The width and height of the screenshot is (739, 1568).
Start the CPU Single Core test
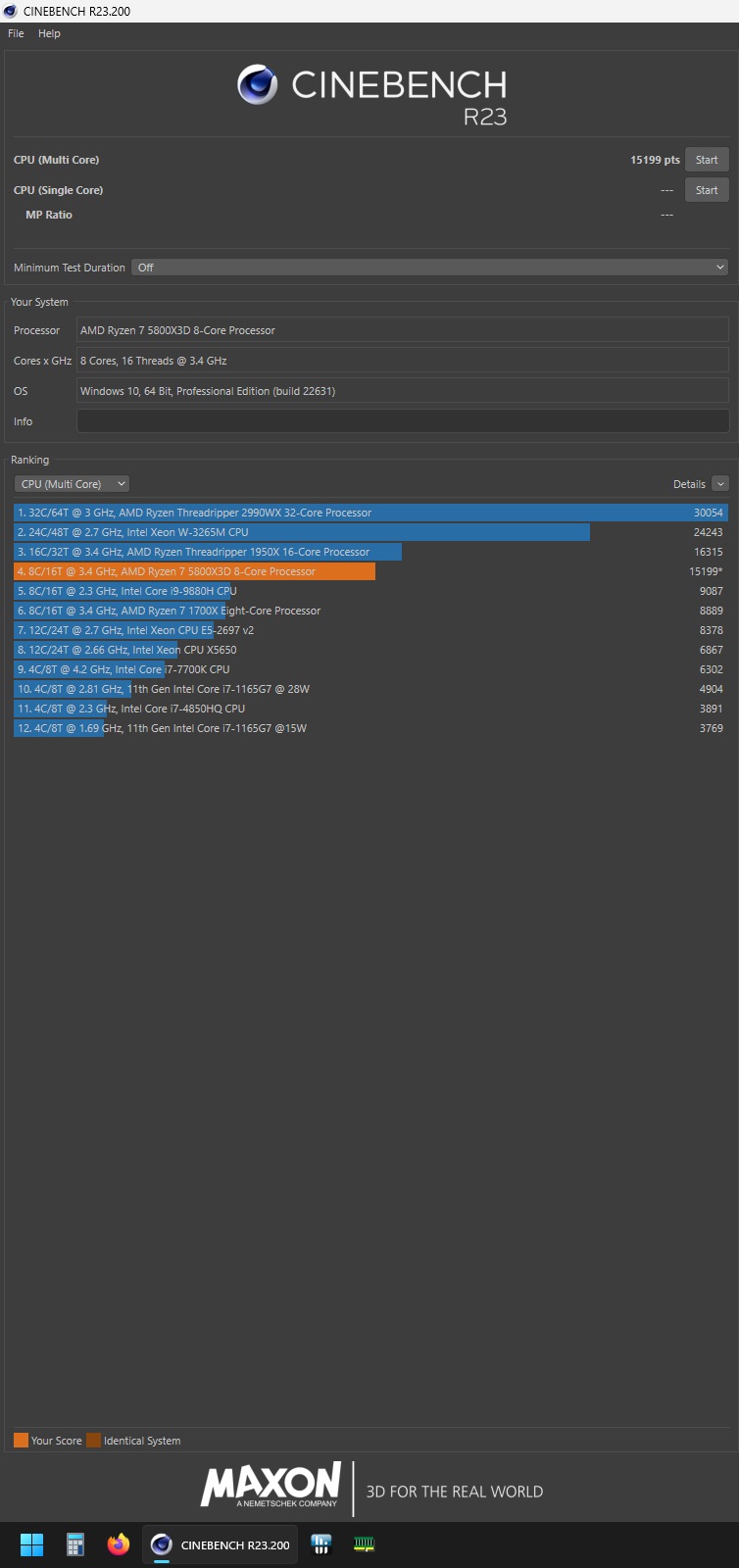(707, 190)
